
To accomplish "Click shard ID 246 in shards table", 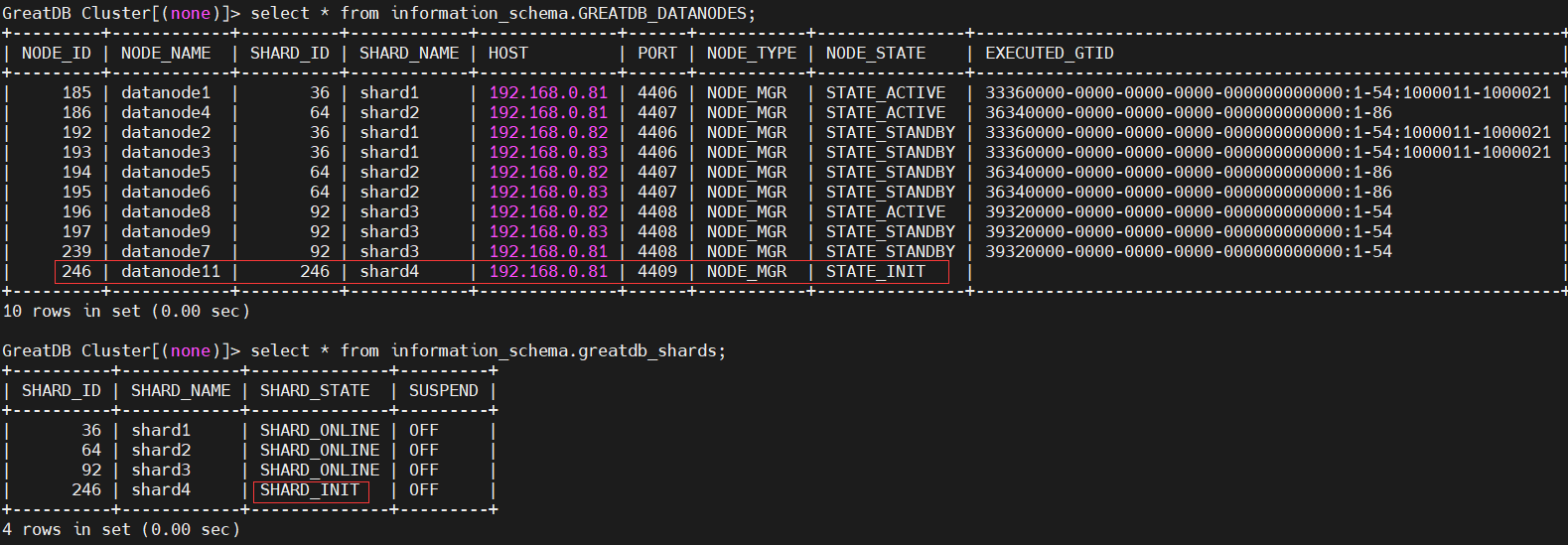I will [86, 490].
